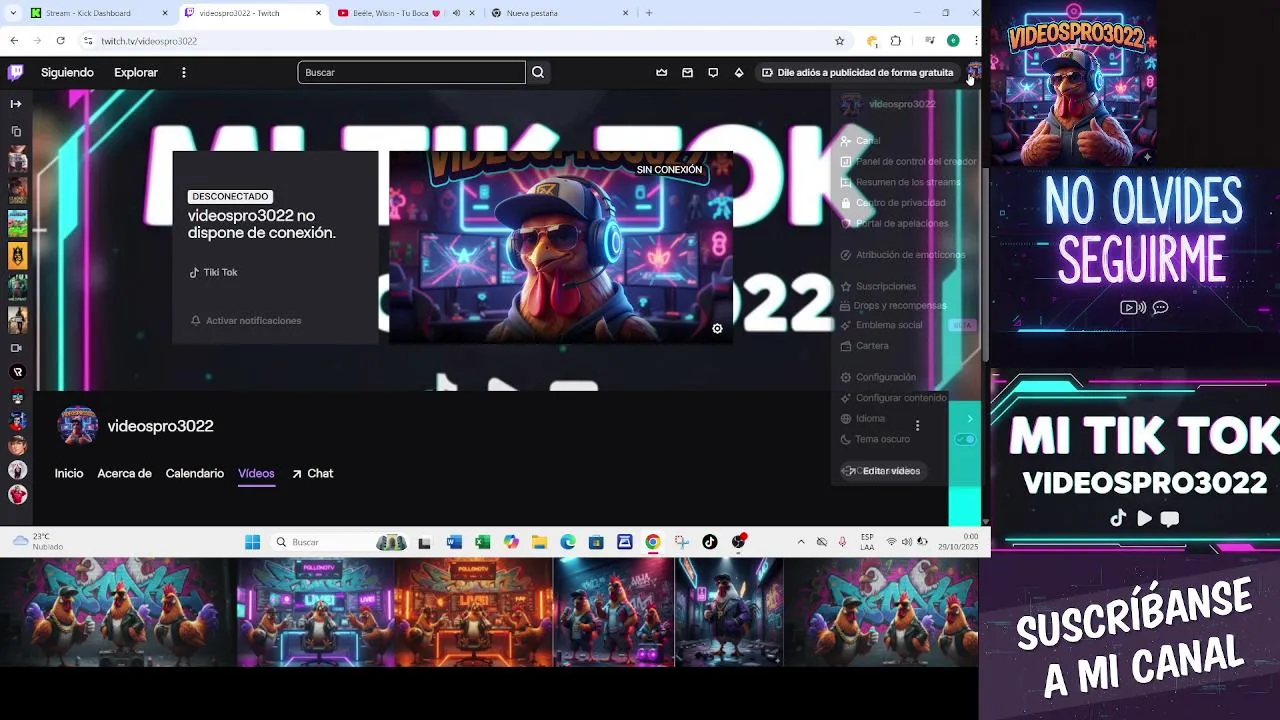Close the videospro3022 - Twitch tab
The image size is (1280, 720).
tap(319, 13)
